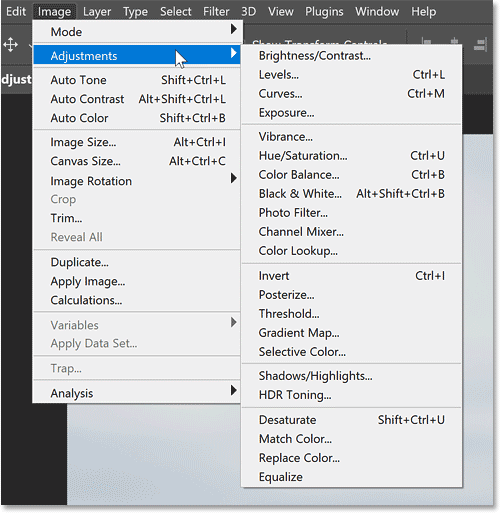
Task: Click the align horizontal centers icon
Action: (454, 41)
